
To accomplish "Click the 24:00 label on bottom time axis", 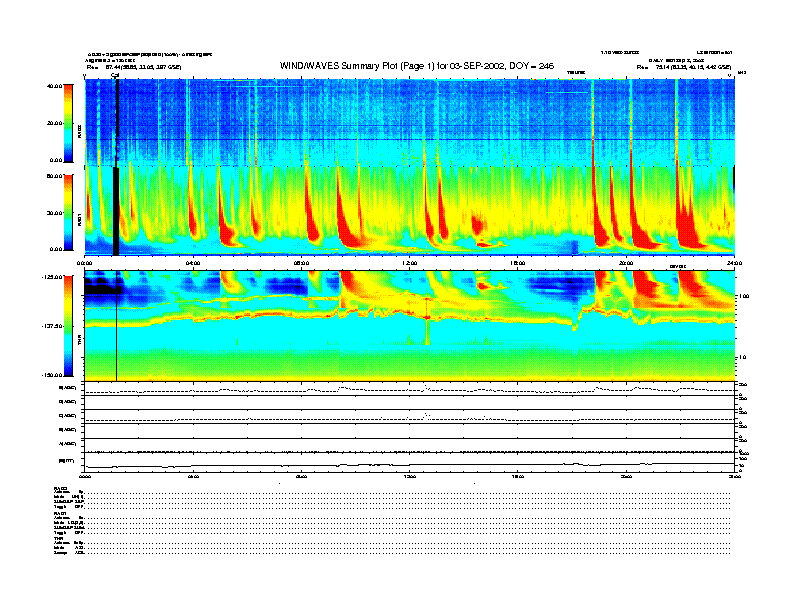I will (x=734, y=476).
